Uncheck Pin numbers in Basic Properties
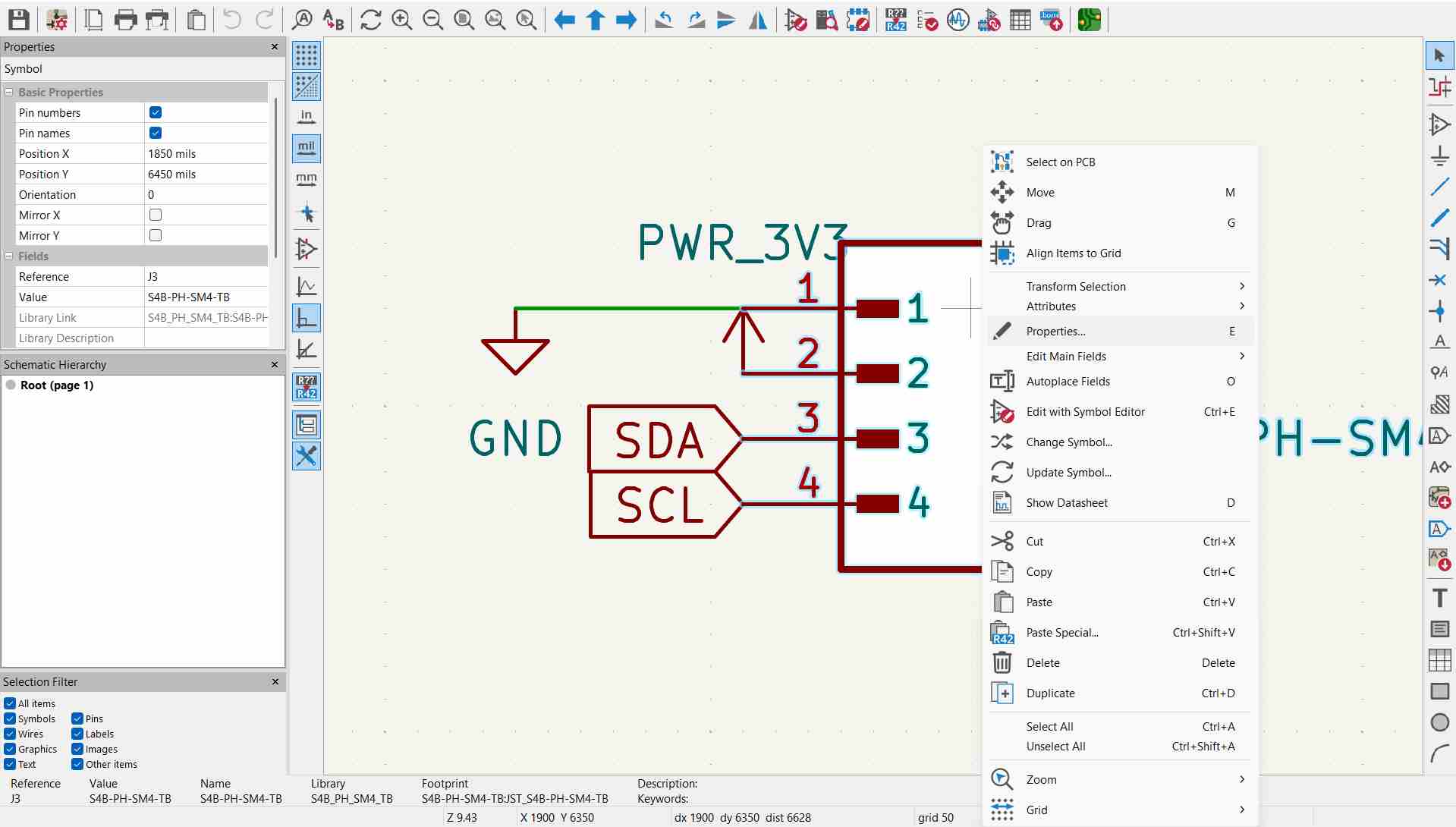The height and width of the screenshot is (827, 1456). click(x=156, y=112)
